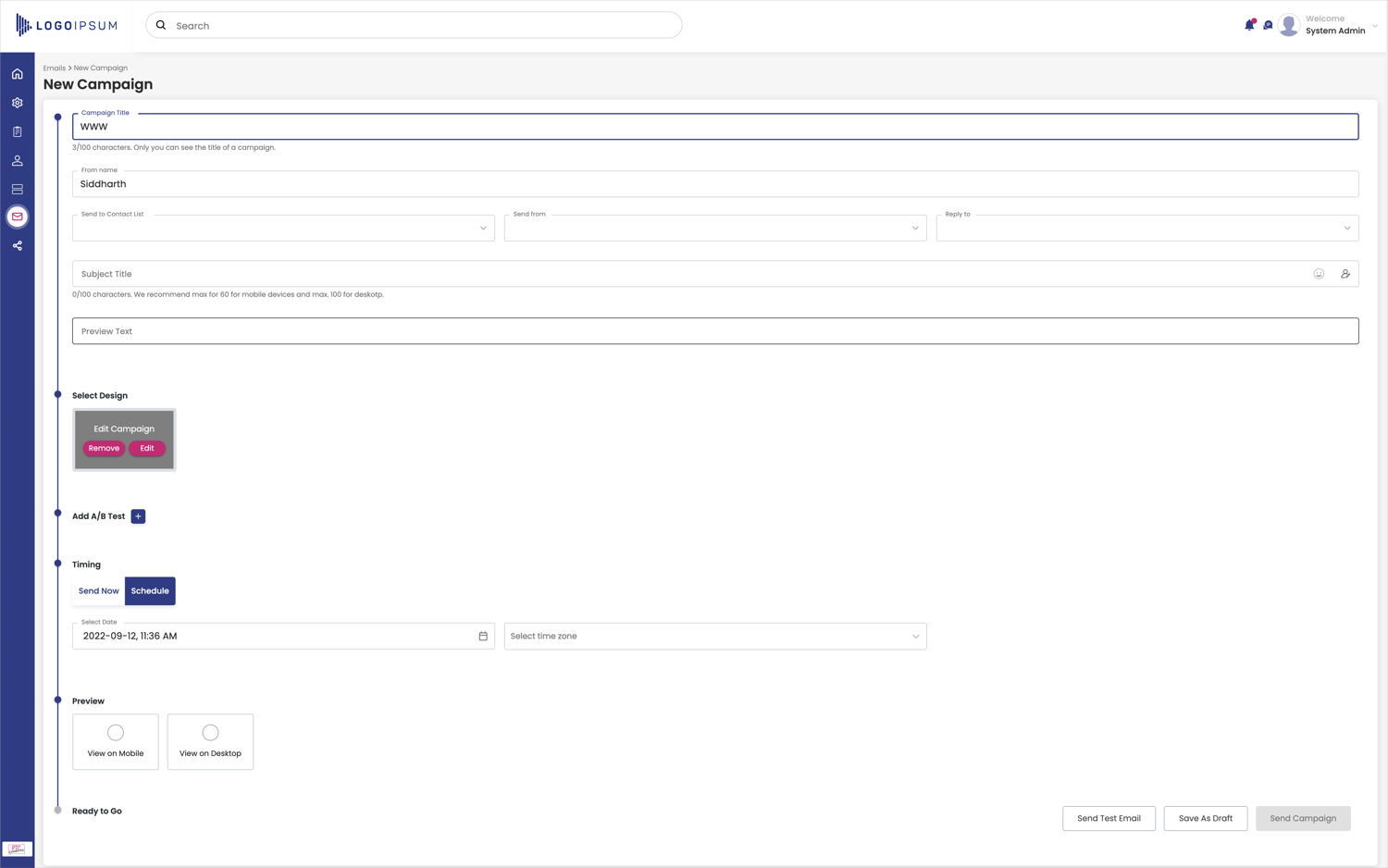The image size is (1388, 868).
Task: Select the Schedule timing tab
Action: (x=150, y=591)
